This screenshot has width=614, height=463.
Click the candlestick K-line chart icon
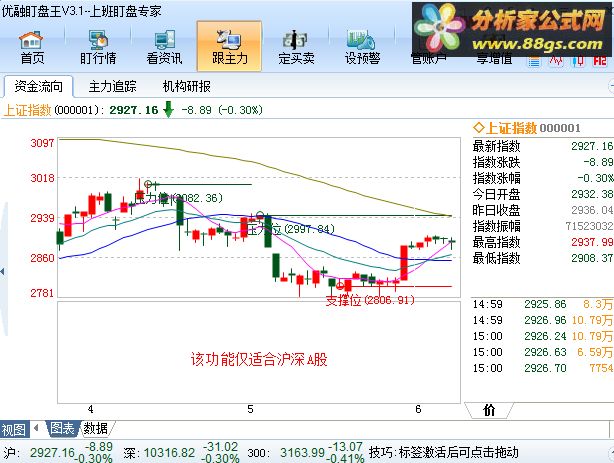point(578,61)
